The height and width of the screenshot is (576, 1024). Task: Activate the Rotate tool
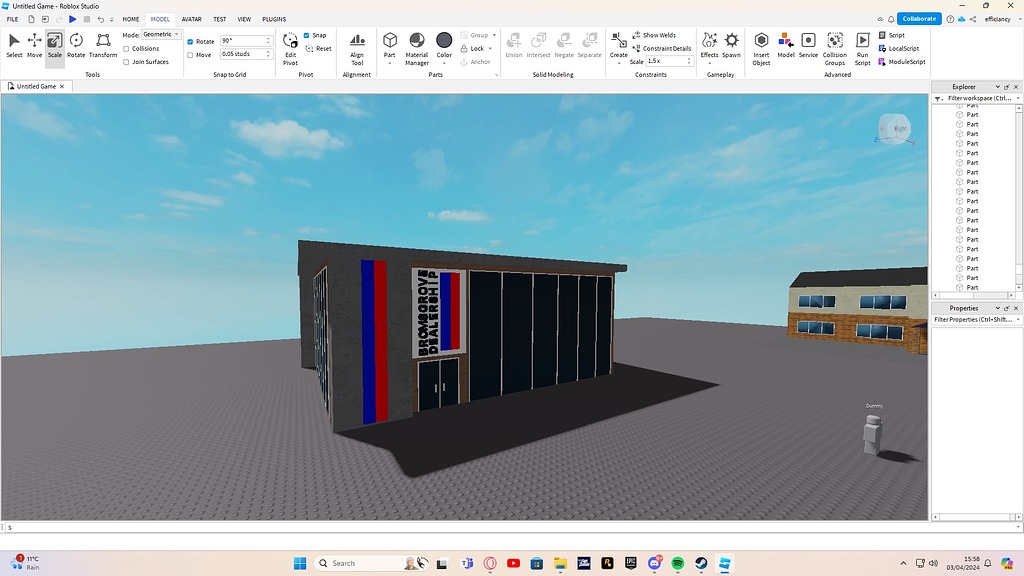coord(76,42)
